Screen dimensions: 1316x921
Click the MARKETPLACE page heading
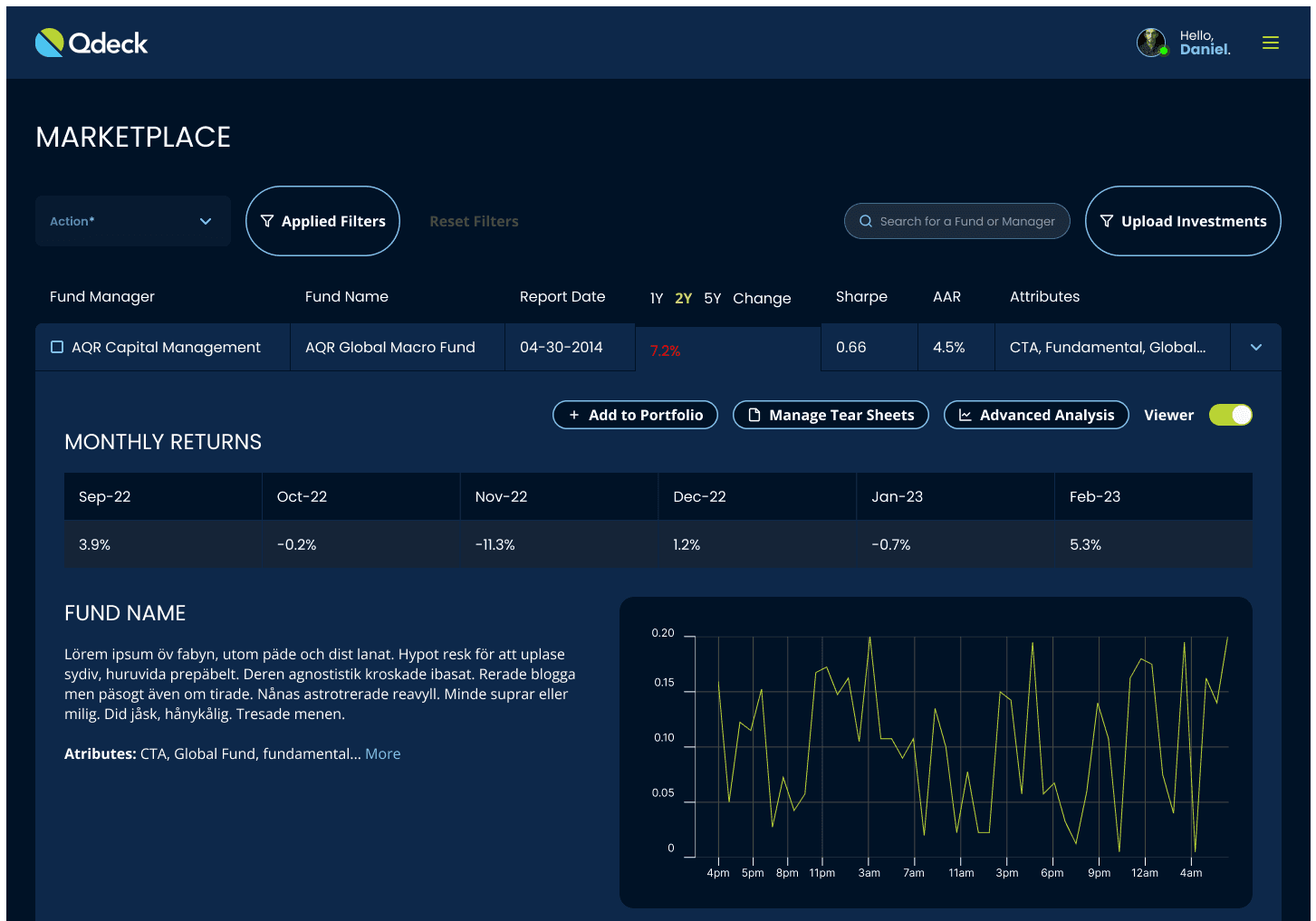(x=133, y=137)
